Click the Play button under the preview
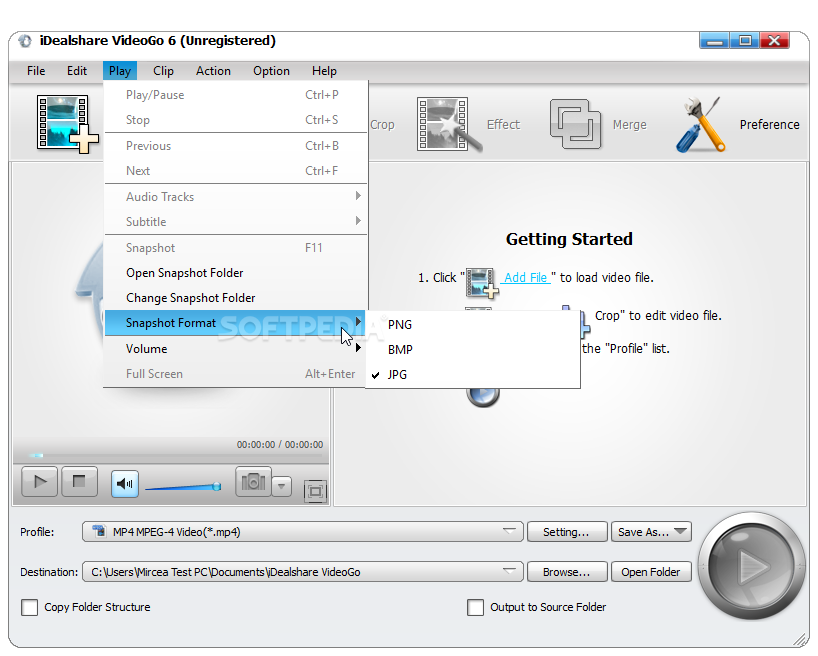The height and width of the screenshot is (656, 818). pos(40,481)
